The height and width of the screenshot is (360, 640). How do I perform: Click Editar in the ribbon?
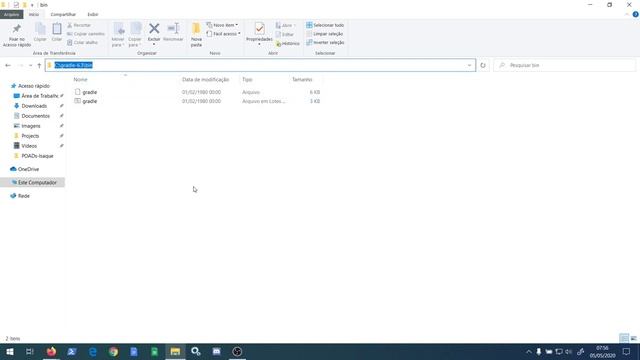coord(284,34)
